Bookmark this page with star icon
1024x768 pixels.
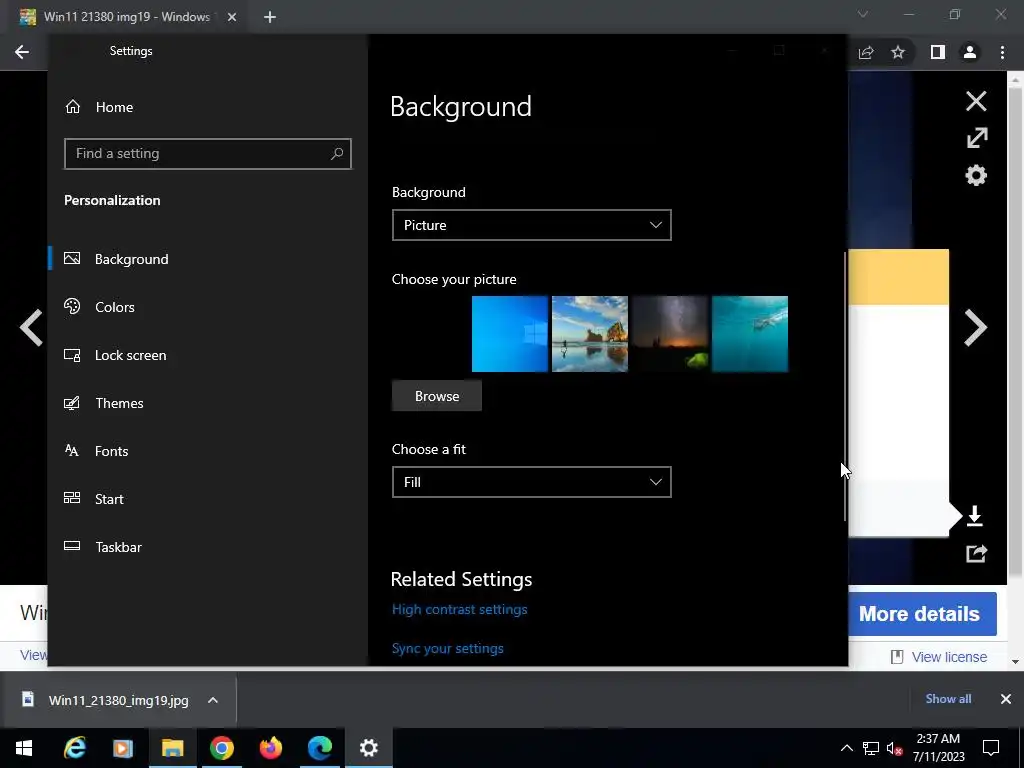pos(898,52)
